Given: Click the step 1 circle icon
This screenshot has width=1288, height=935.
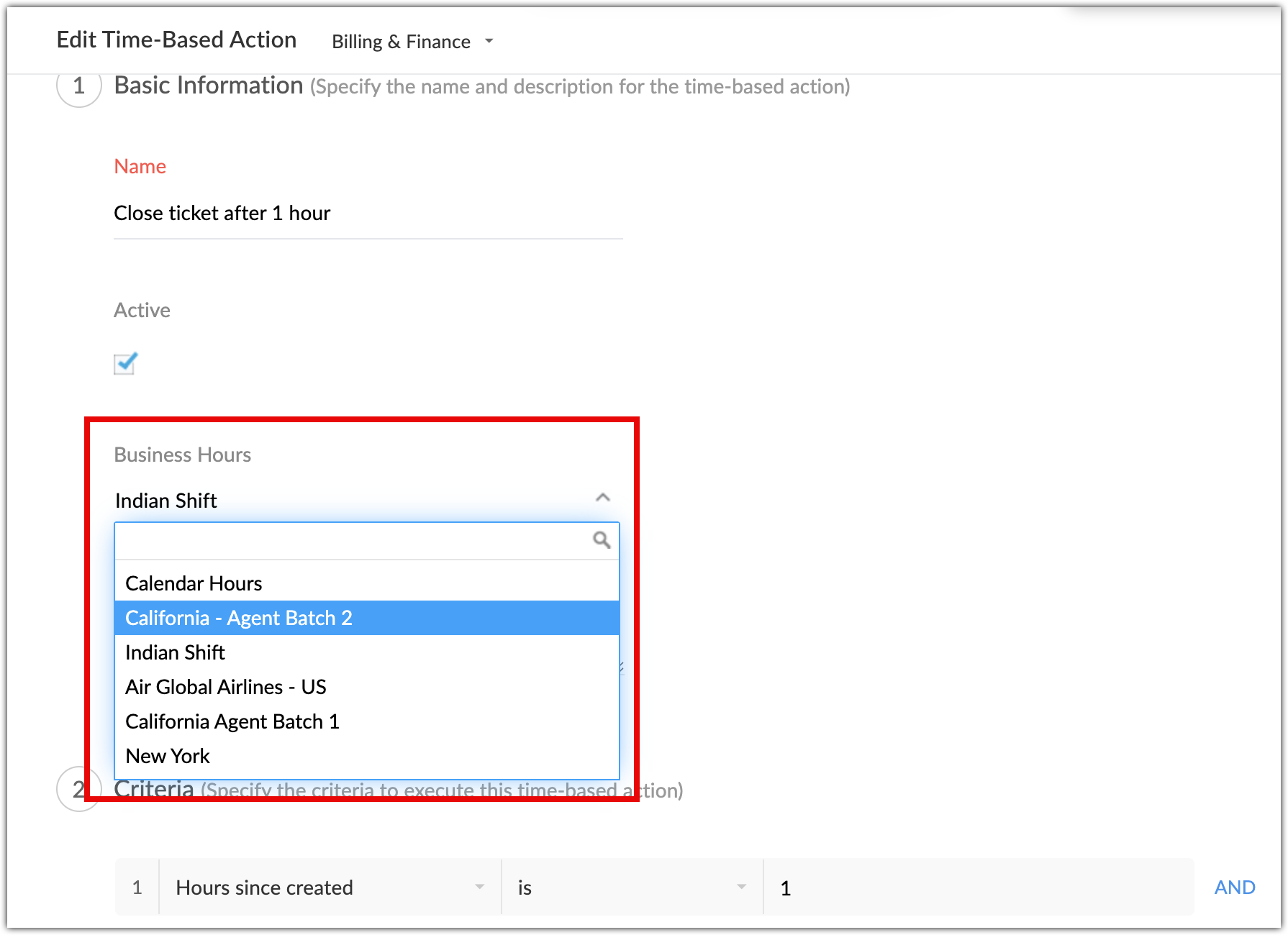Looking at the screenshot, I should tap(79, 86).
